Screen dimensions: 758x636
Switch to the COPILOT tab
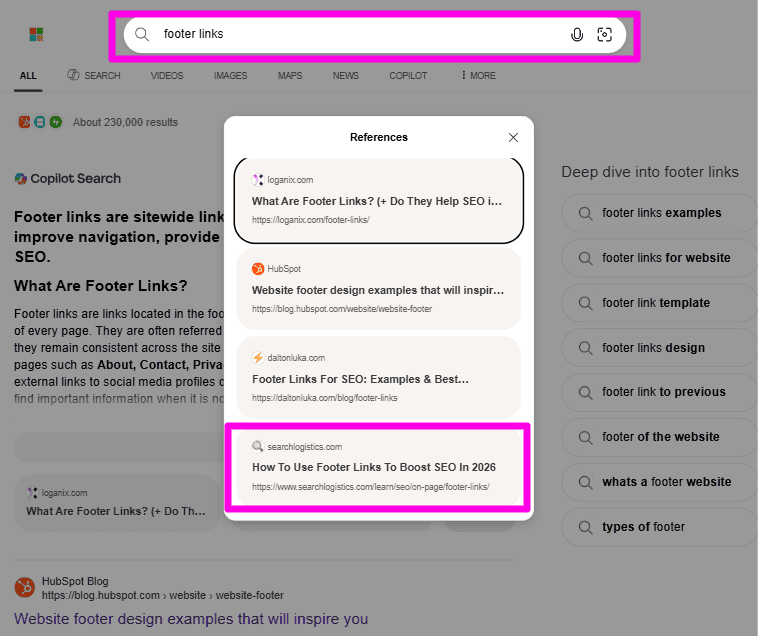click(408, 76)
